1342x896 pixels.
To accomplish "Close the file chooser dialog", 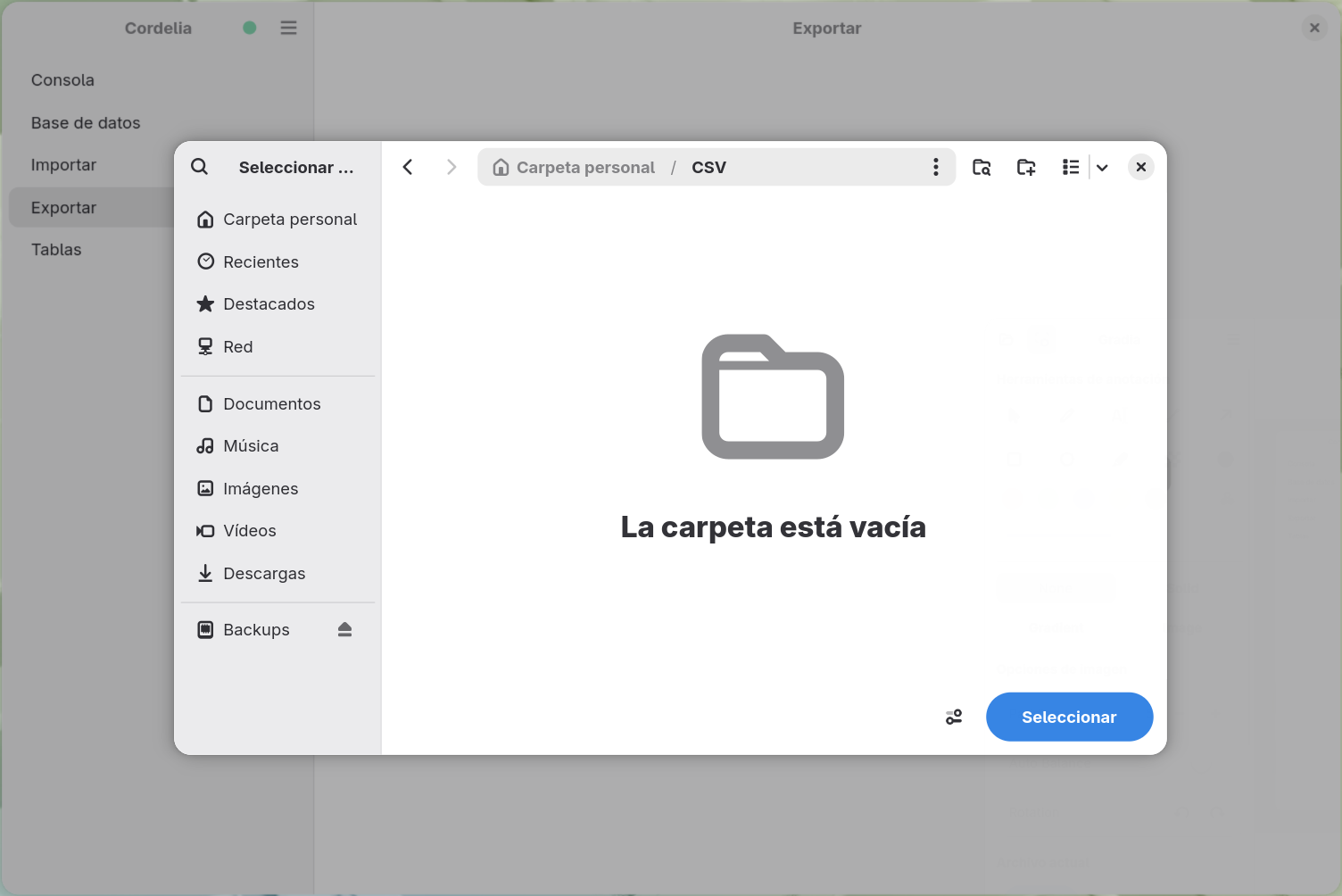I will [x=1141, y=167].
